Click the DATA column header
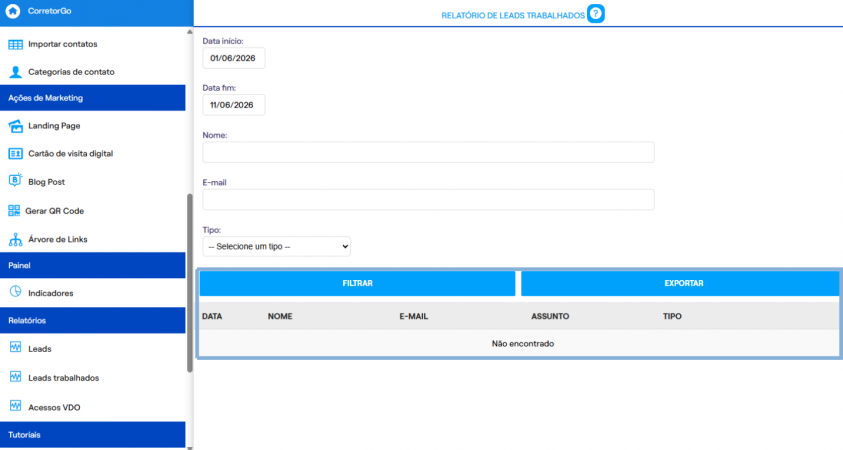The image size is (843, 450). coord(212,316)
